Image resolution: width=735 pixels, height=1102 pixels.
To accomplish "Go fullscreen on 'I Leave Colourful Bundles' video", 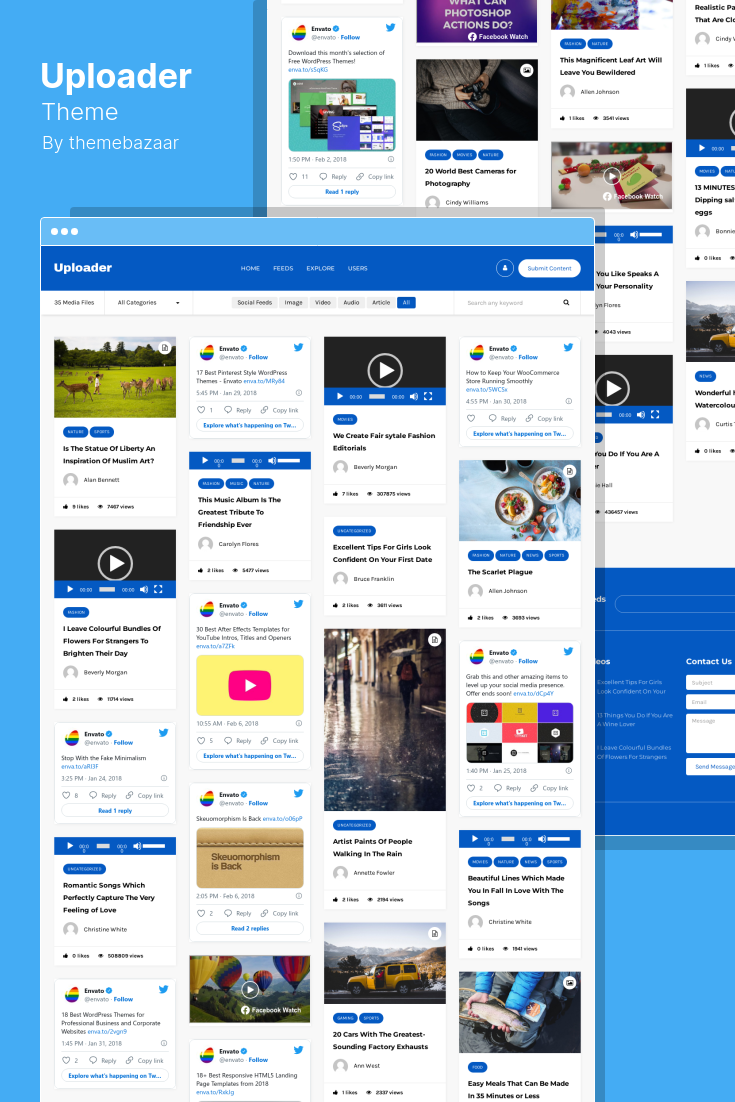I will point(158,590).
